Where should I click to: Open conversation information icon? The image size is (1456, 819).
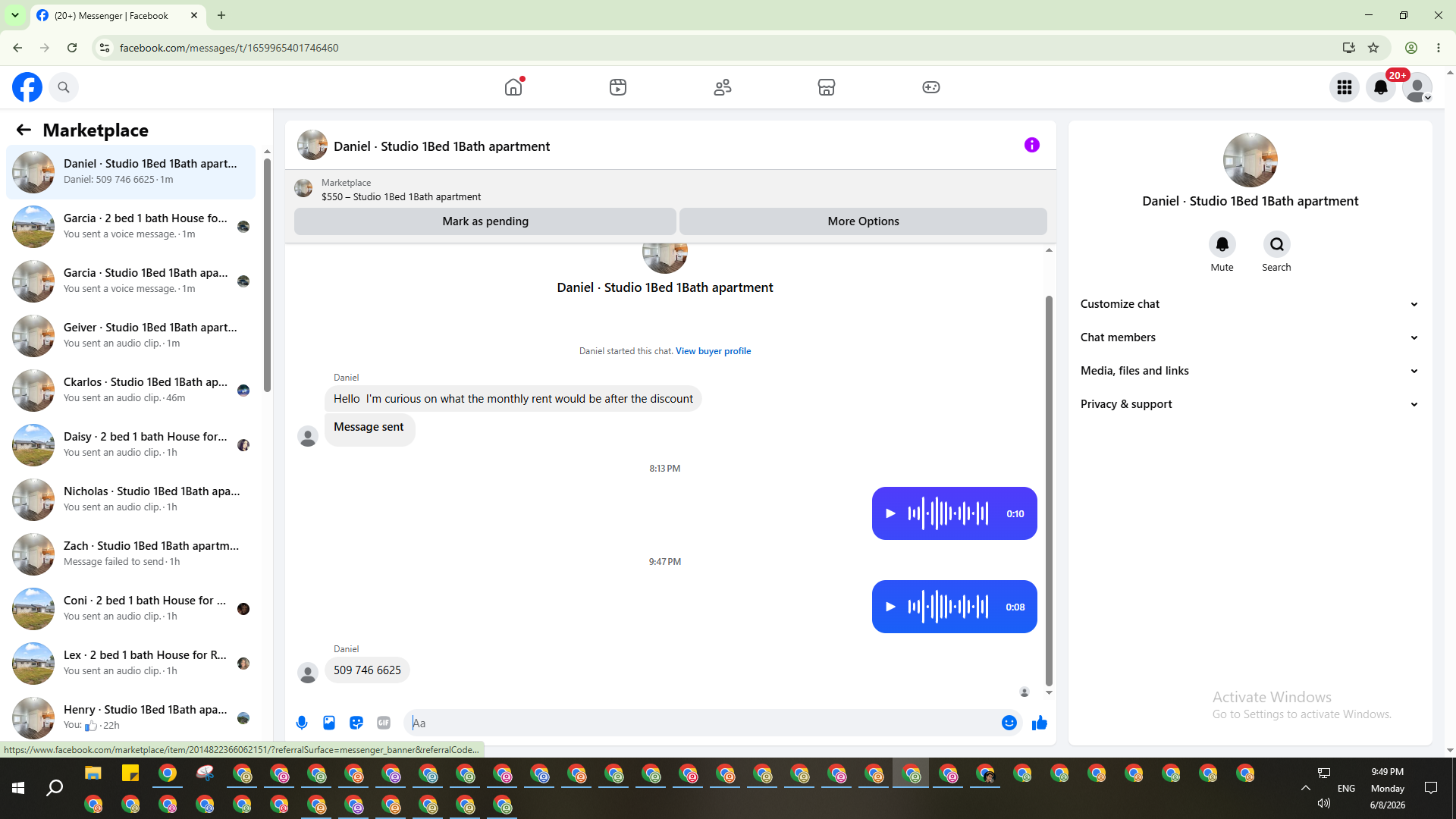click(1032, 145)
